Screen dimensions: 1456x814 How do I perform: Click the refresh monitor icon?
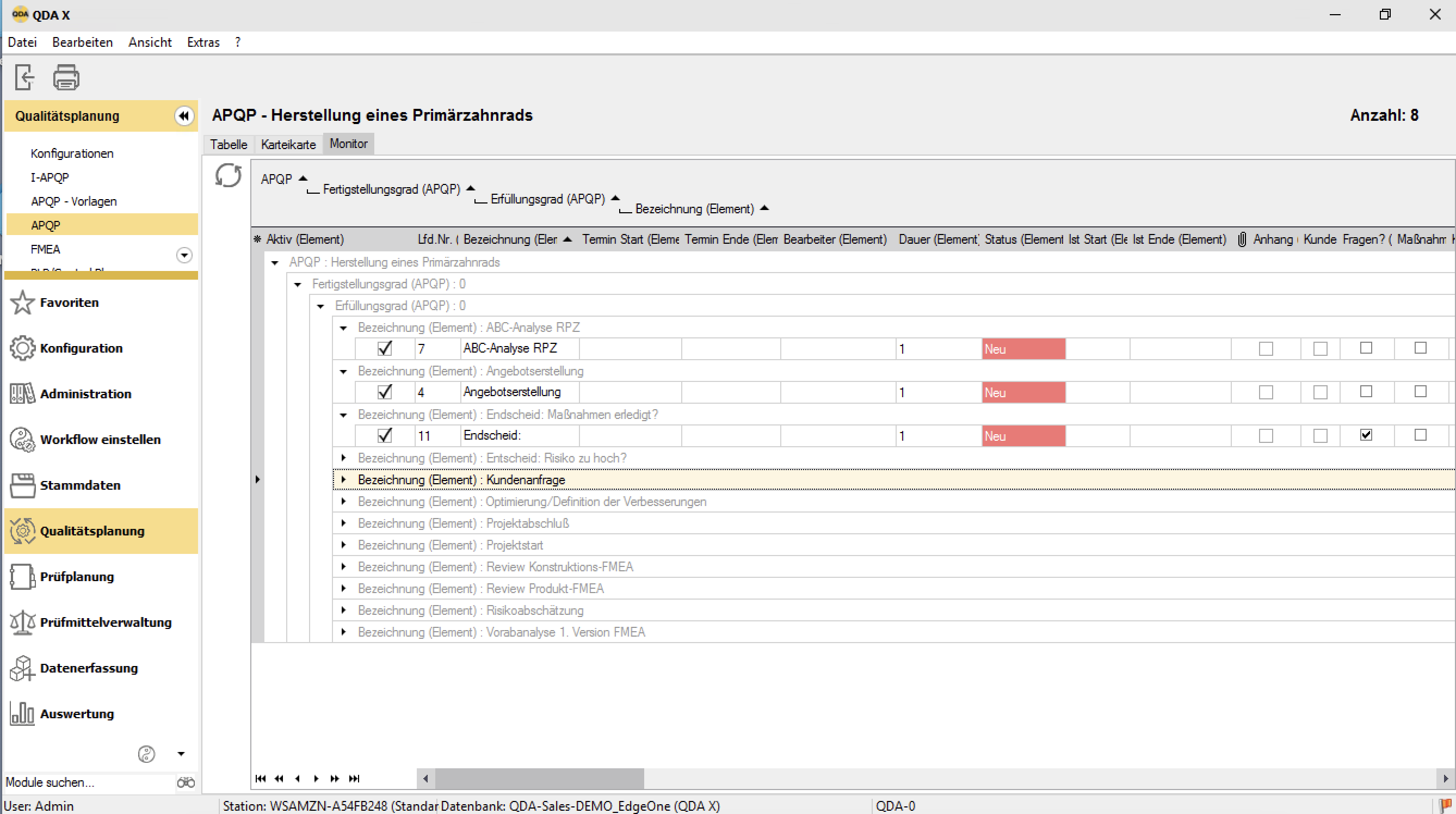click(229, 175)
